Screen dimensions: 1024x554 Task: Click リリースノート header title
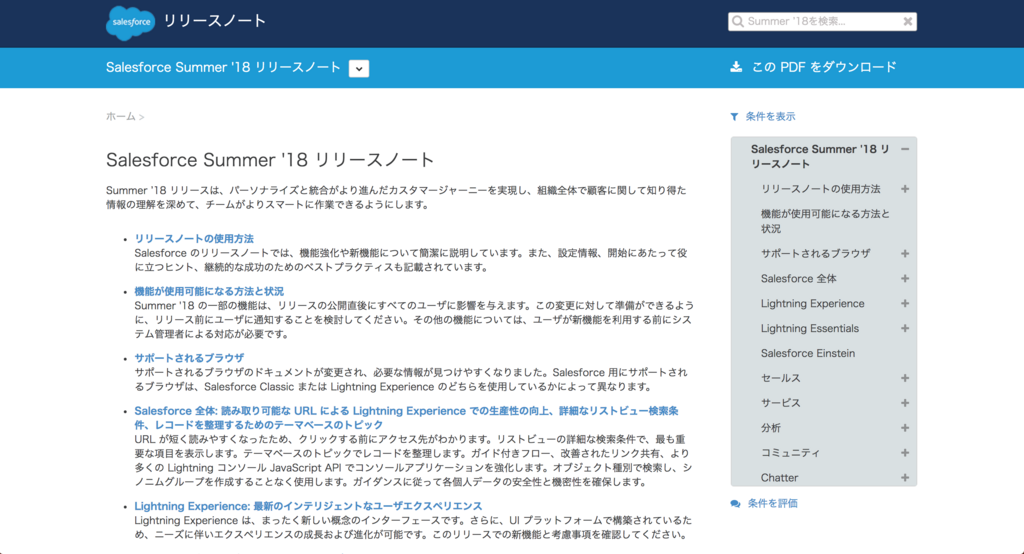215,21
